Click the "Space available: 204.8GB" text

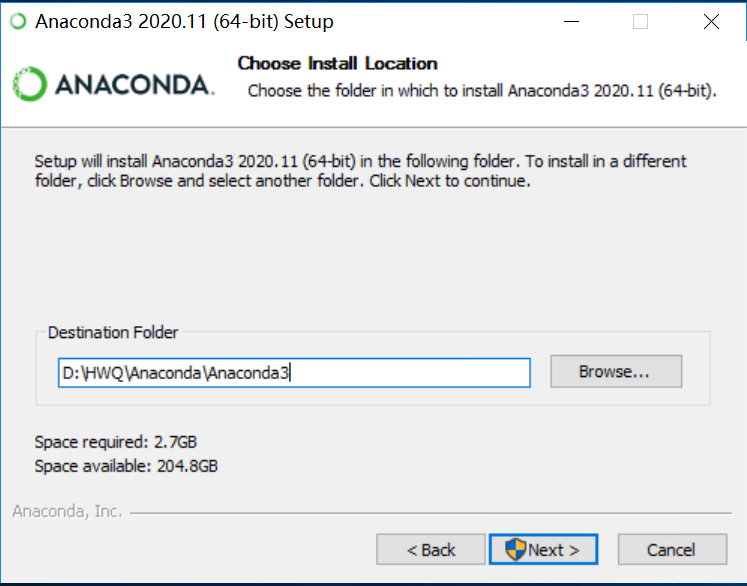coord(126,466)
